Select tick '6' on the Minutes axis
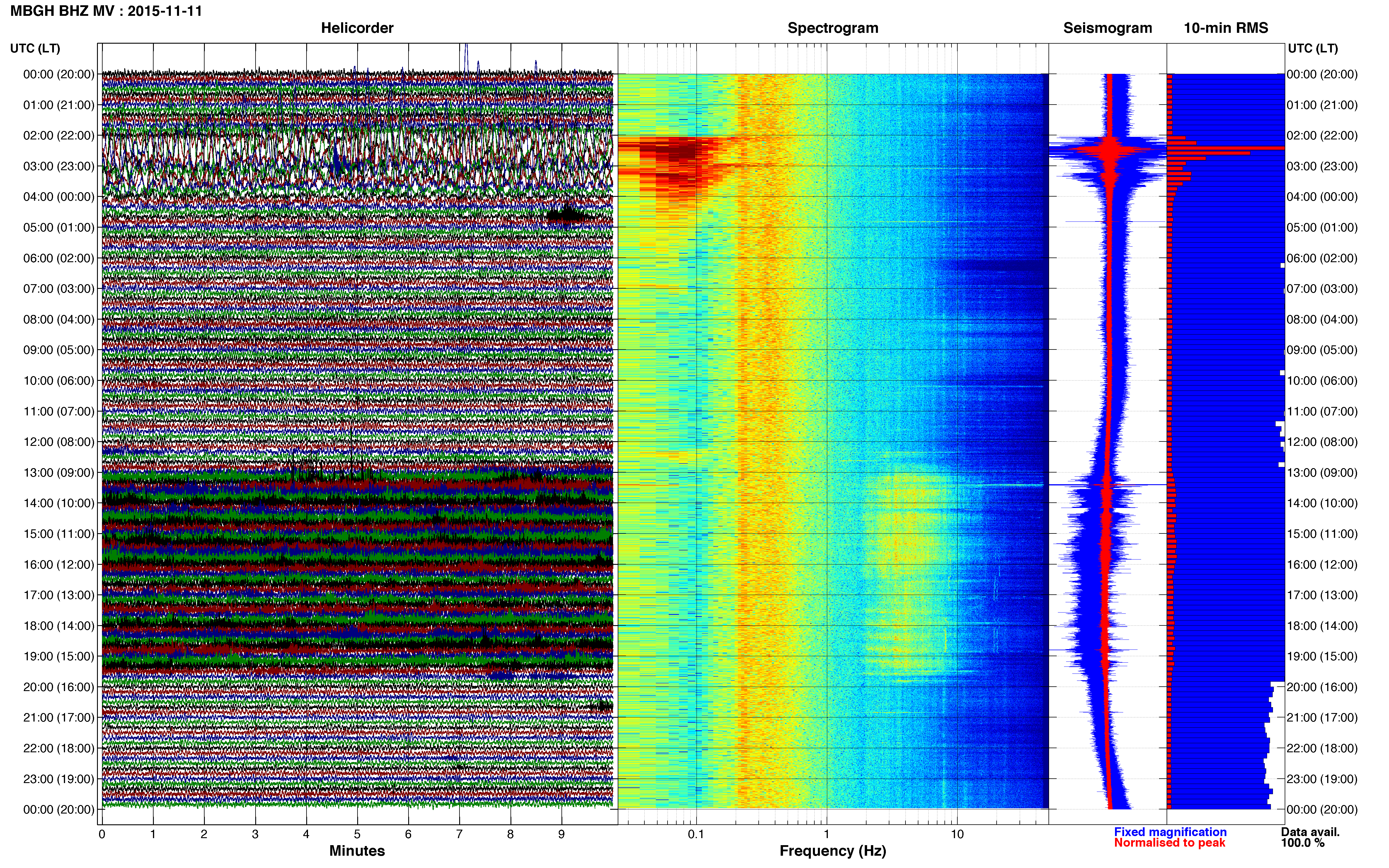Screen dimensions: 1389x868 point(408,834)
